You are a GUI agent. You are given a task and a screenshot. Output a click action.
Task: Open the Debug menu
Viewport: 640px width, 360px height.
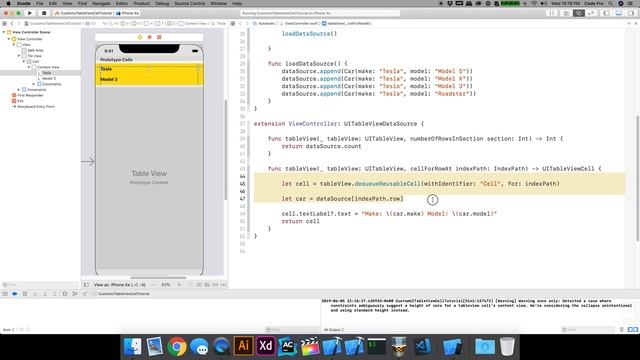[162, 3]
